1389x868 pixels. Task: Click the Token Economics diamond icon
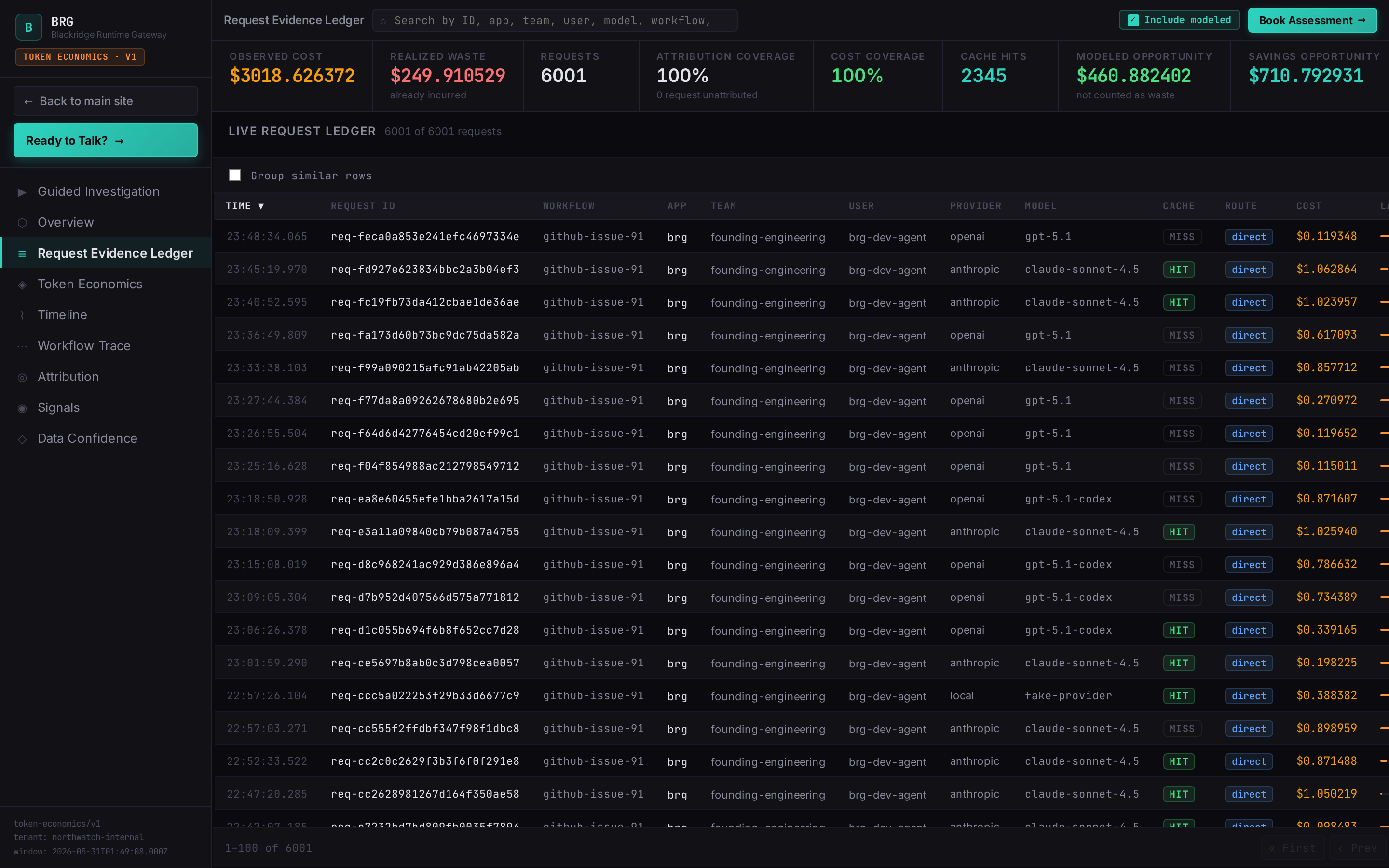tap(22, 285)
